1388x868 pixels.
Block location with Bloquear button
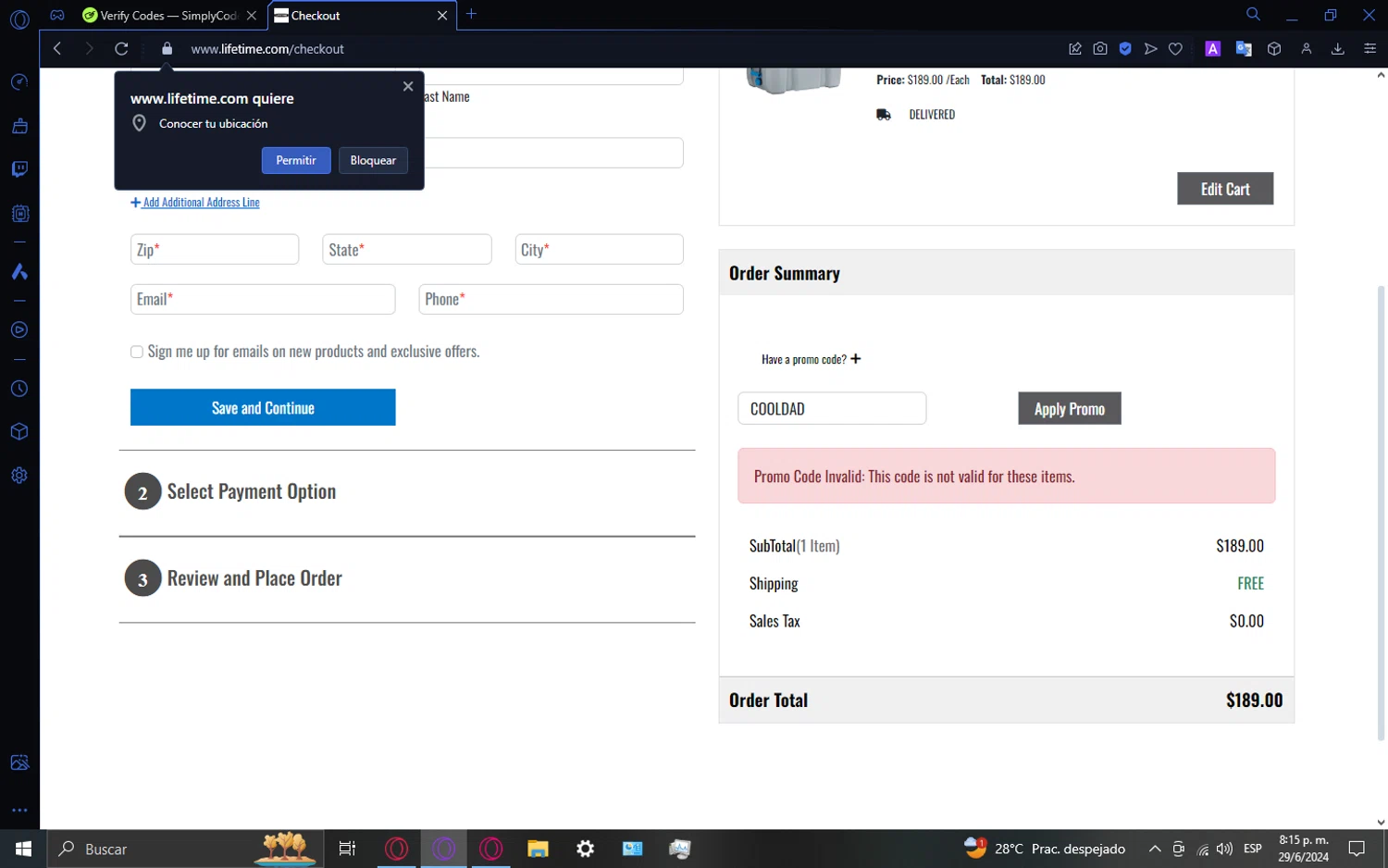[373, 160]
